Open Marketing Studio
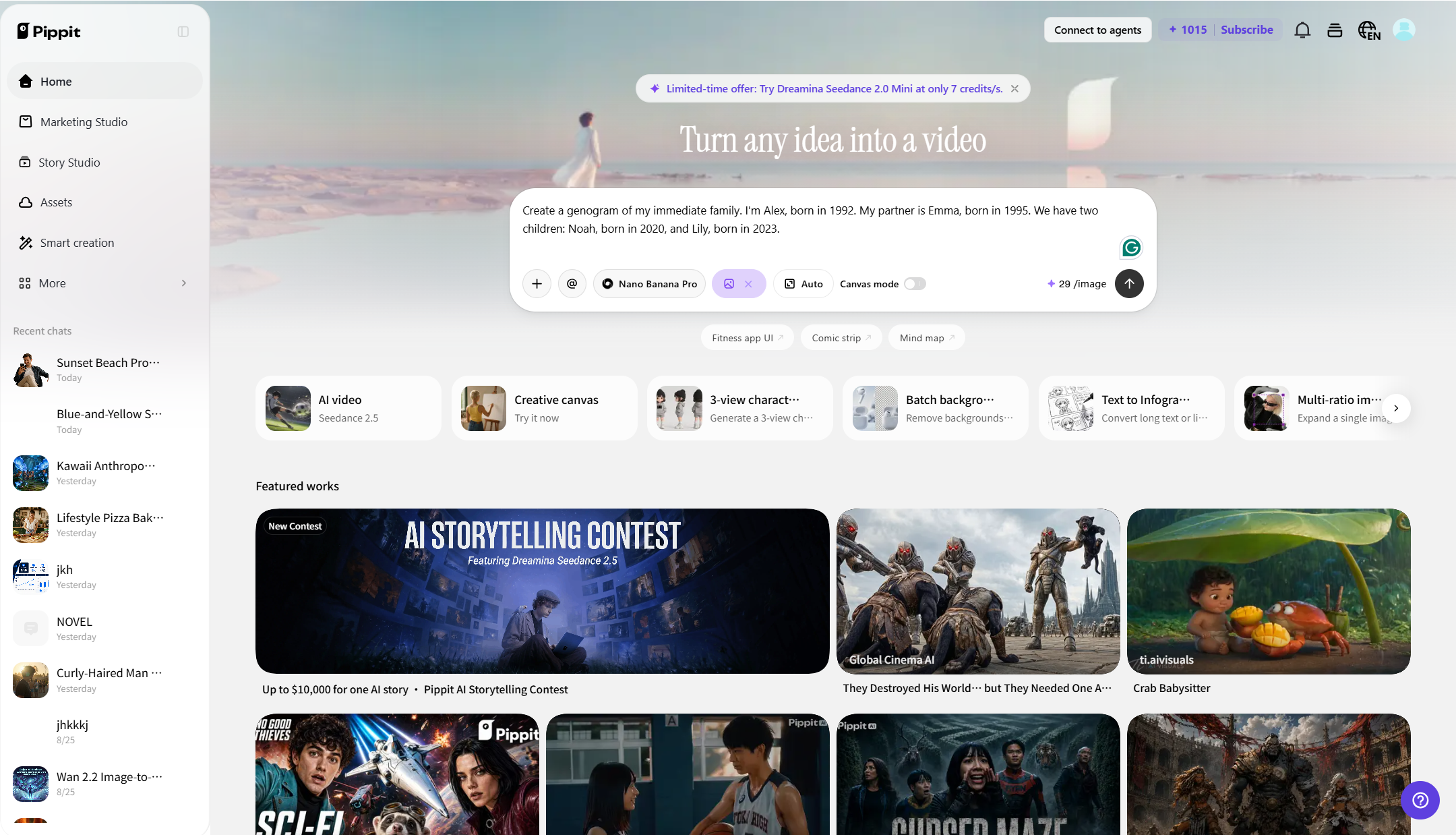This screenshot has width=1456, height=835. coord(104,121)
